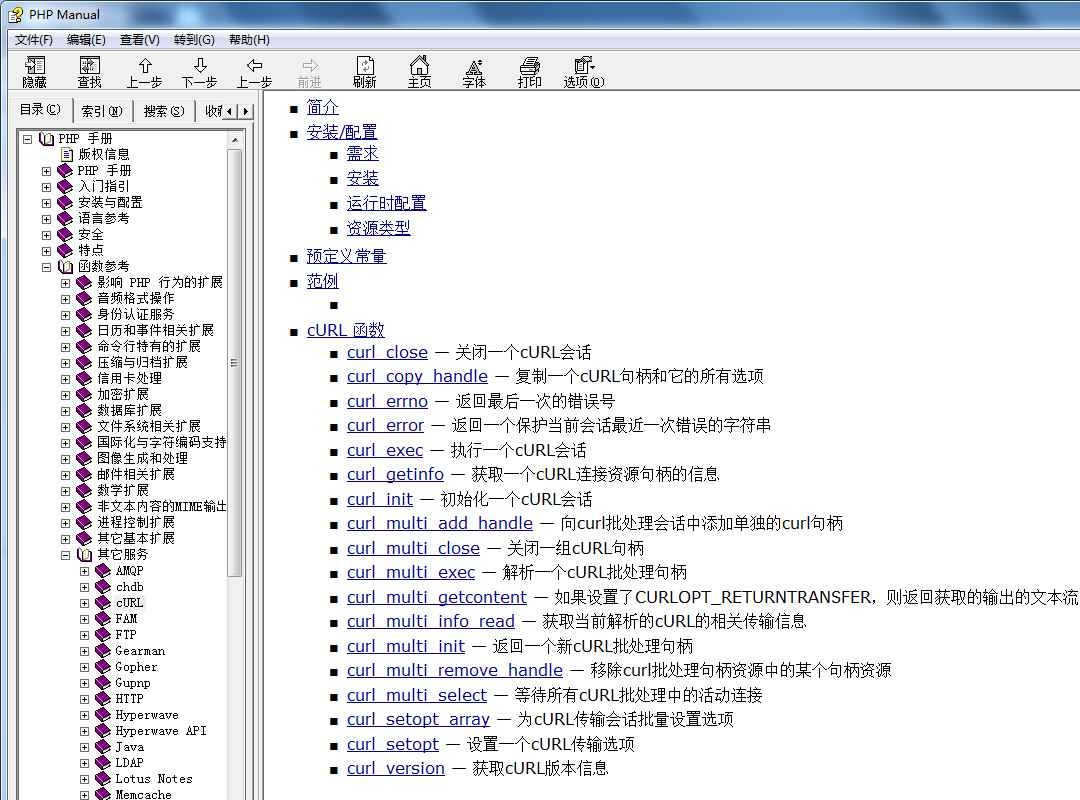Viewport: 1080px width, 800px height.
Task: Follow the curl_getinfo link
Action: pos(395,475)
